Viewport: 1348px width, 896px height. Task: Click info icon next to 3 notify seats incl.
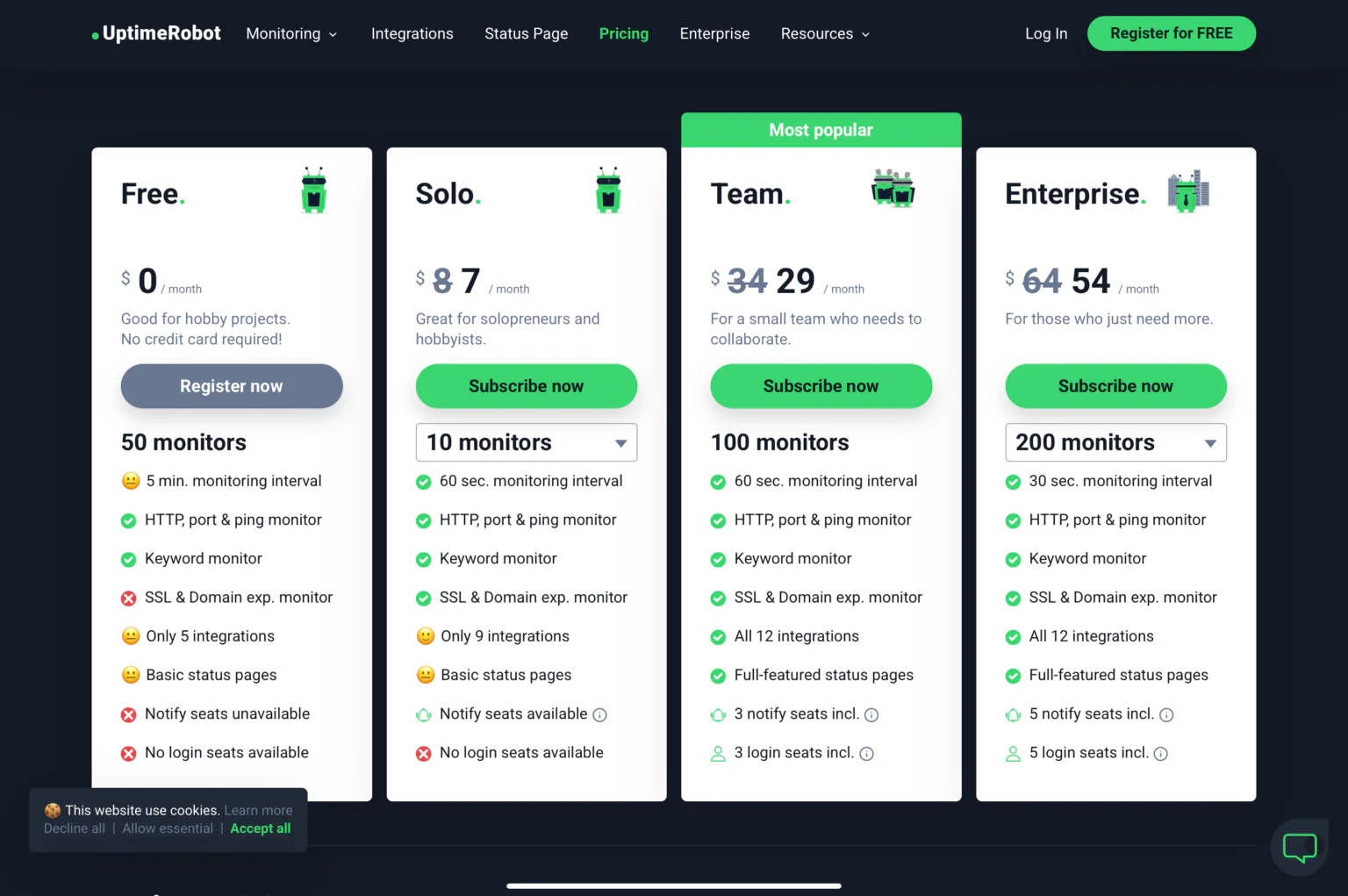click(x=871, y=715)
